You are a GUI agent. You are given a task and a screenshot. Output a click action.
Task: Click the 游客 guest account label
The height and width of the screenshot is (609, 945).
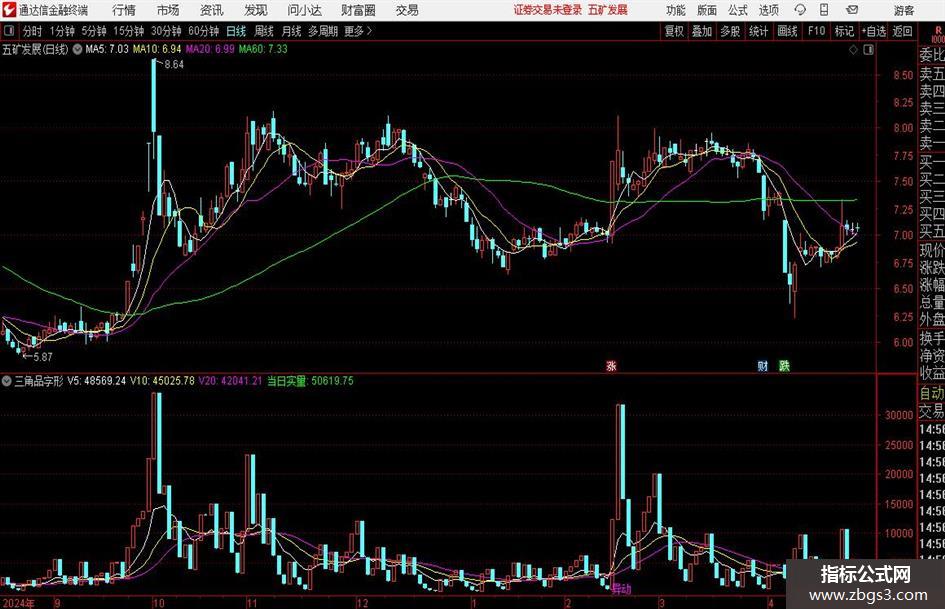pos(903,10)
